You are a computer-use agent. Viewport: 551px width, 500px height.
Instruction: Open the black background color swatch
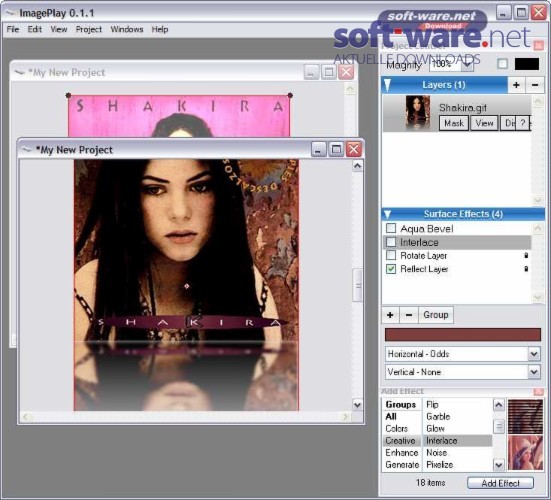click(527, 64)
